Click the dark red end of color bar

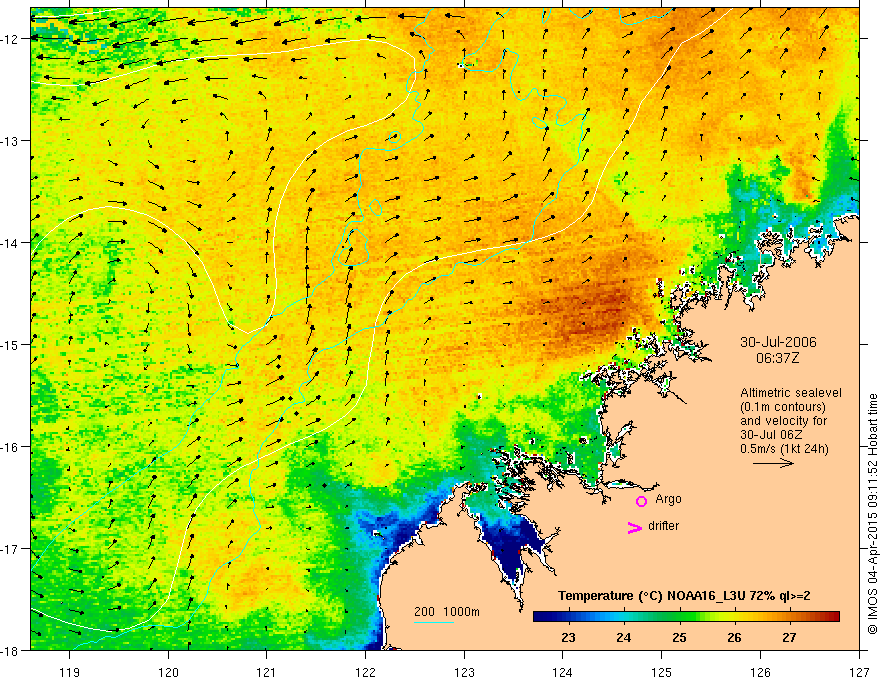click(x=833, y=616)
